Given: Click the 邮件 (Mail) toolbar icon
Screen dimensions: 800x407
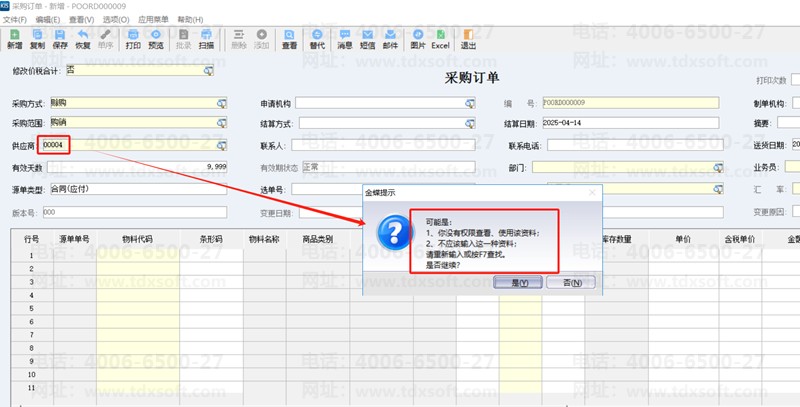Looking at the screenshot, I should (390, 39).
